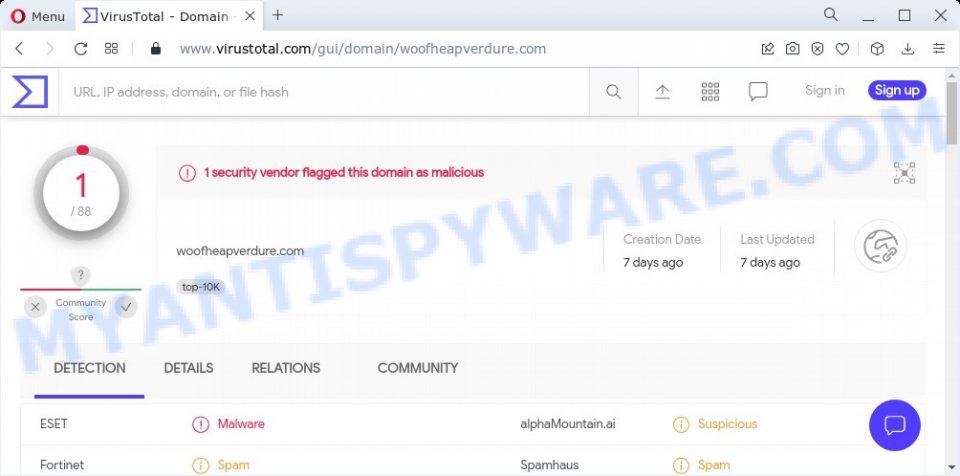The height and width of the screenshot is (476, 960).
Task: Switch to the RELATIONS tab
Action: [286, 368]
